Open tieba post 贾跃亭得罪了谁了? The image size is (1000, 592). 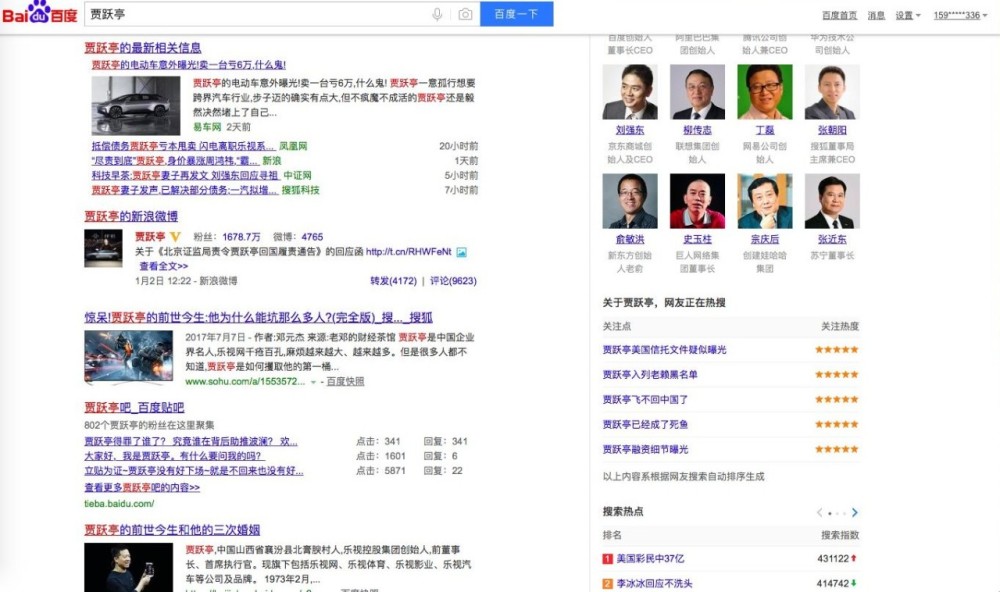coord(191,441)
